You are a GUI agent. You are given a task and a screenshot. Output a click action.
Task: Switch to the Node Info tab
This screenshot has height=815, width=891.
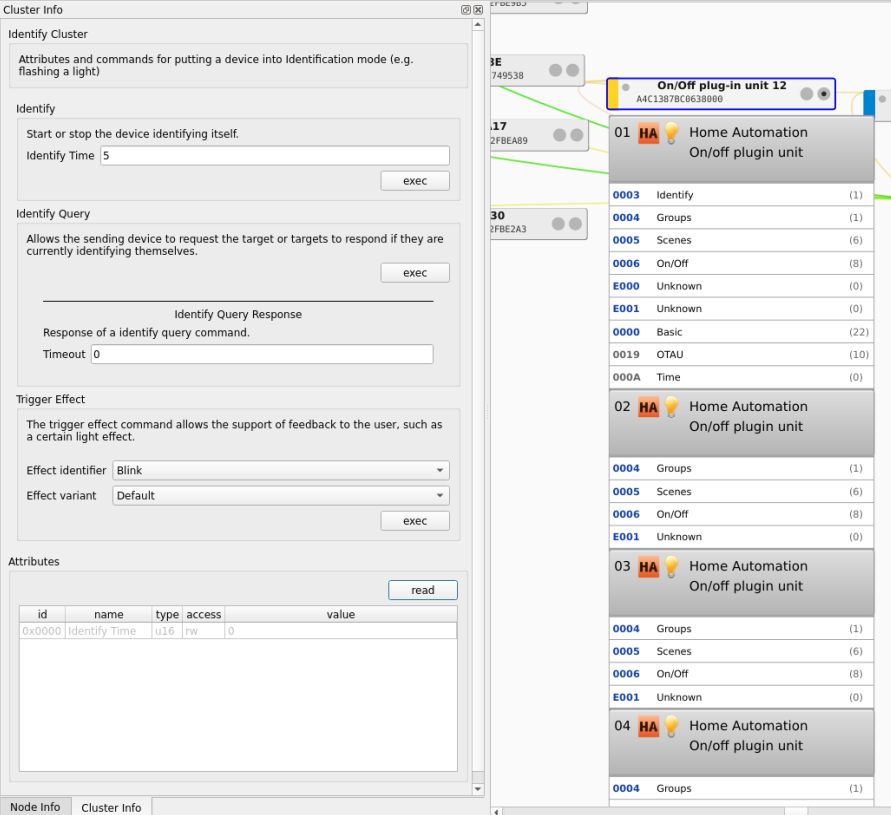35,807
